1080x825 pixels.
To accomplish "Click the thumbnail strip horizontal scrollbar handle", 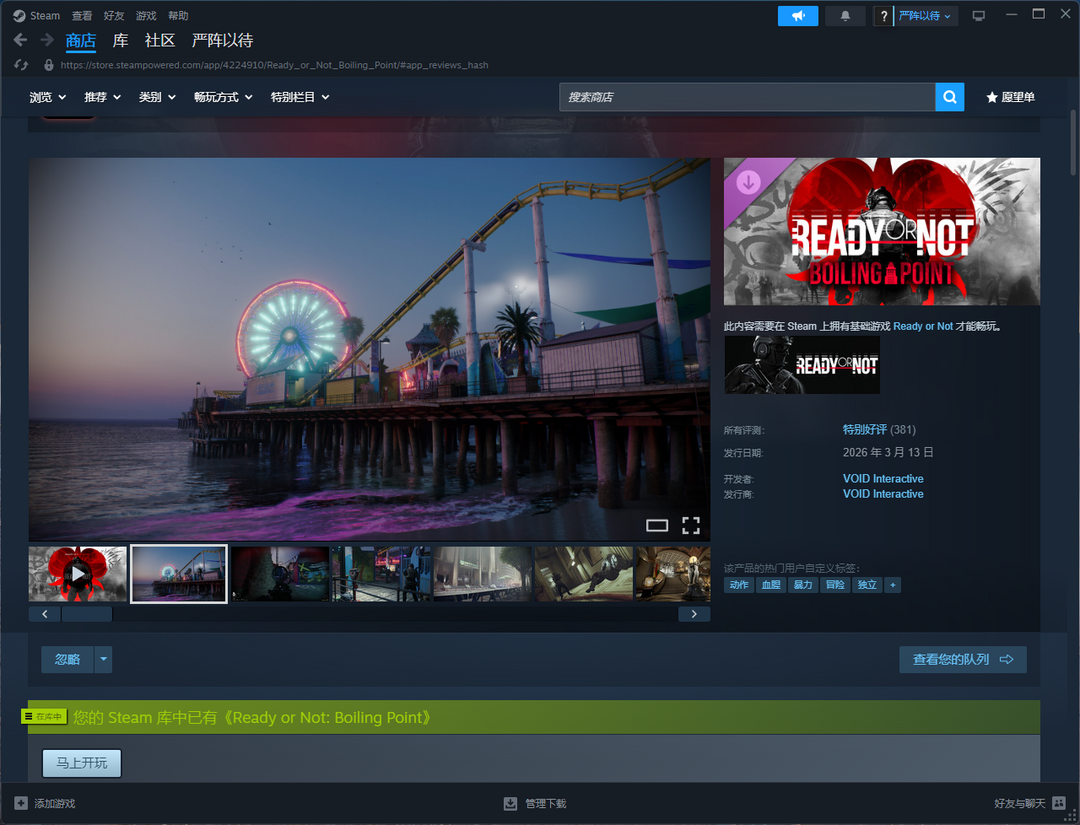I will point(86,614).
